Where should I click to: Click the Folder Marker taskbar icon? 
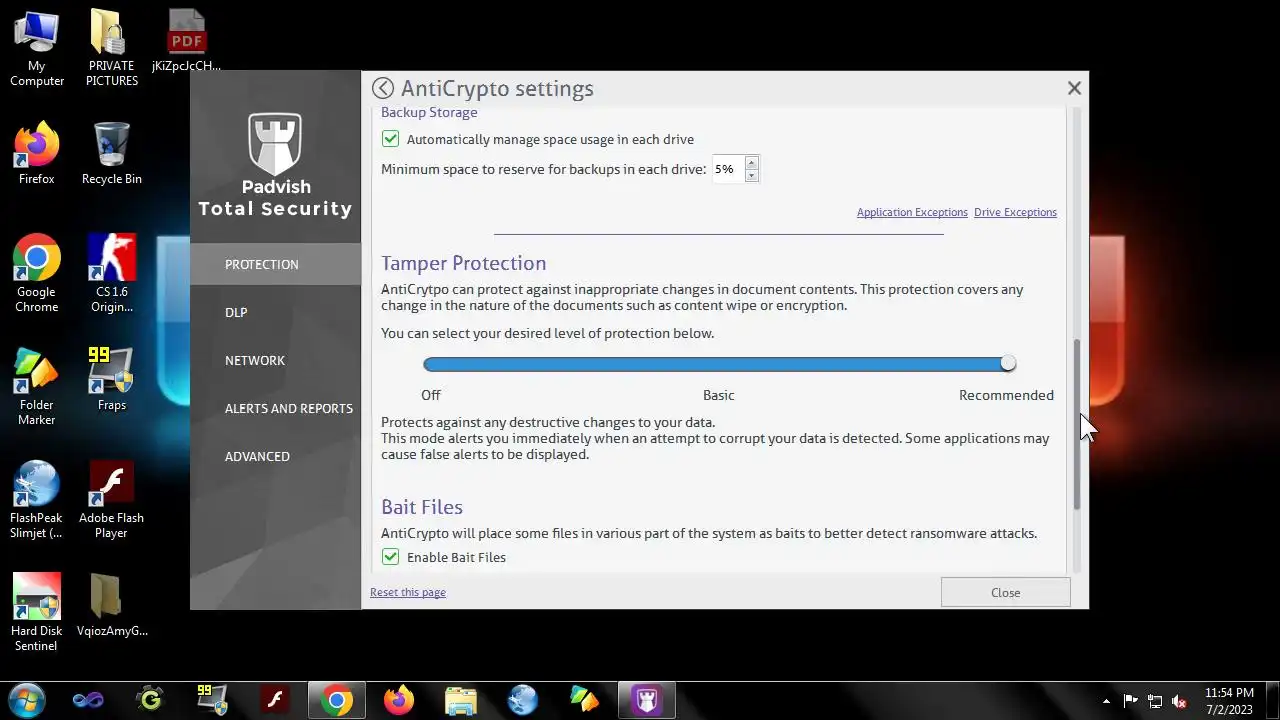[x=585, y=700]
